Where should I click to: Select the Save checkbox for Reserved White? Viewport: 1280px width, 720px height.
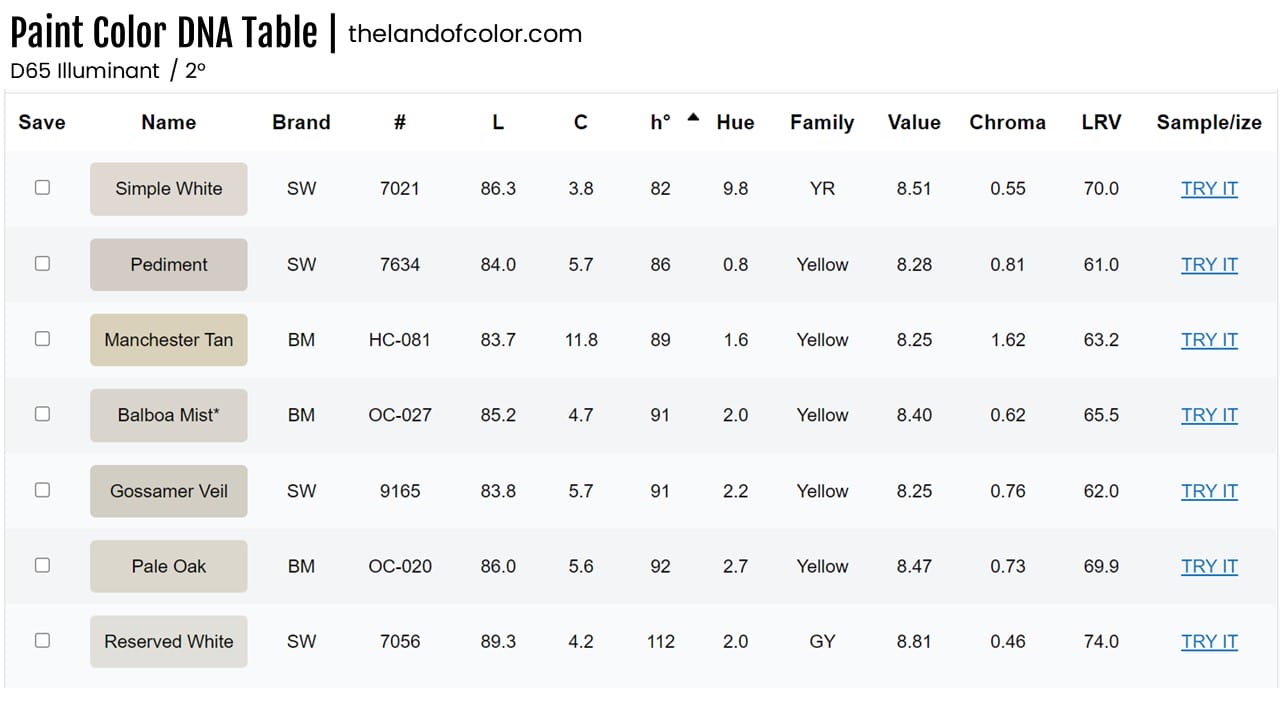click(x=42, y=640)
